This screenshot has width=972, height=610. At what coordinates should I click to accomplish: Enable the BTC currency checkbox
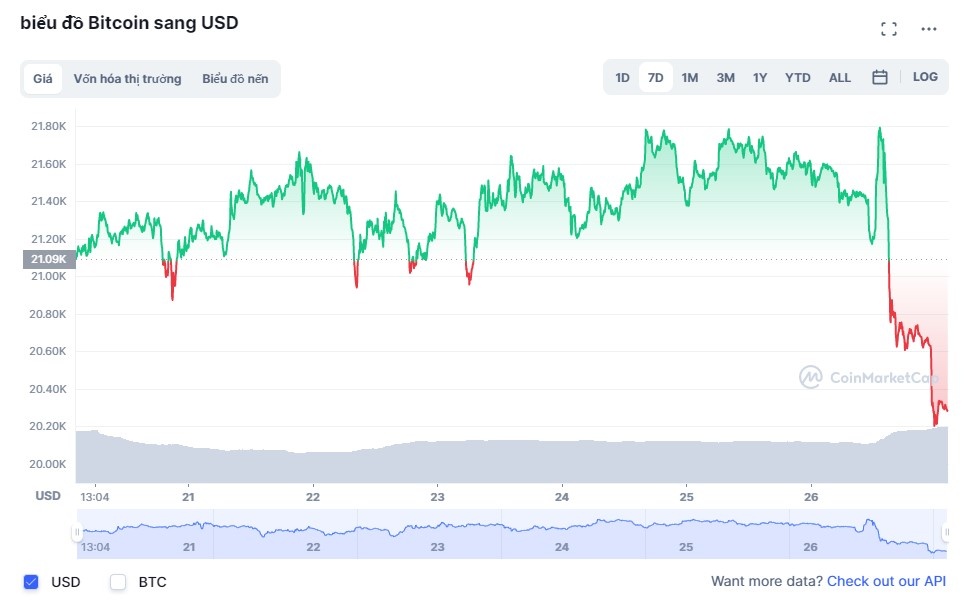(118, 582)
